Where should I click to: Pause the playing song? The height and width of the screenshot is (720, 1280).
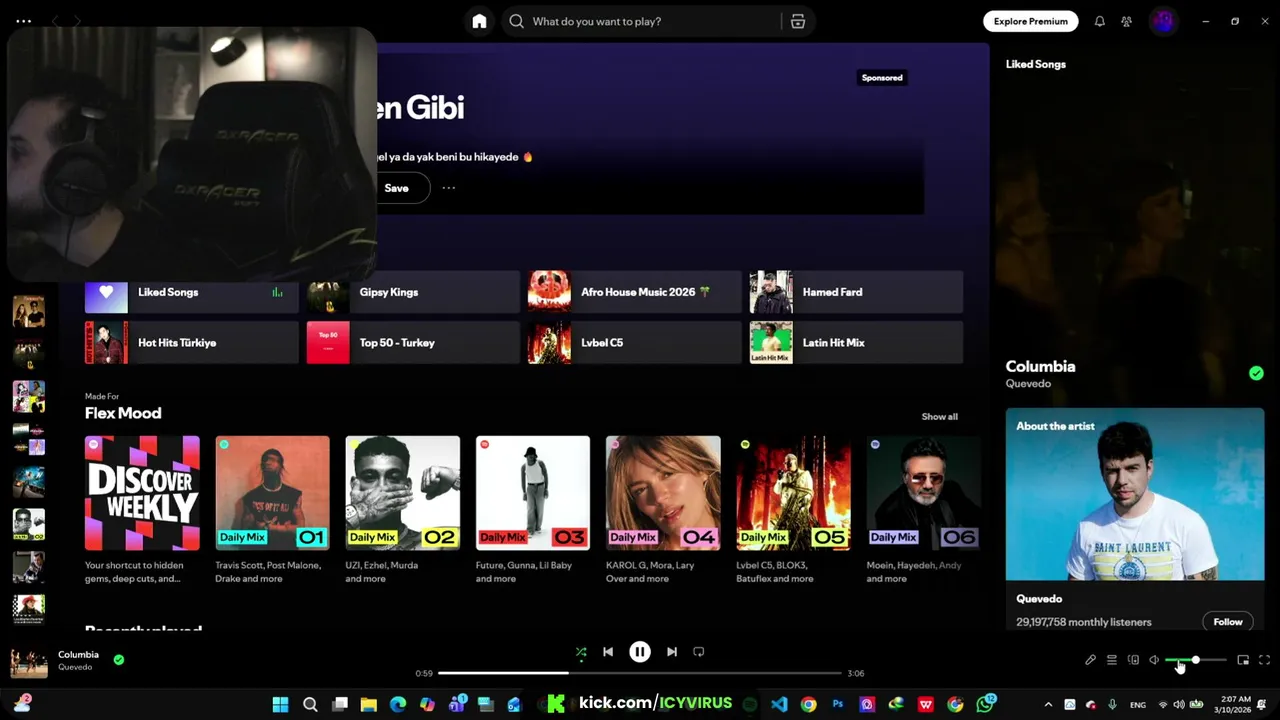tap(640, 652)
